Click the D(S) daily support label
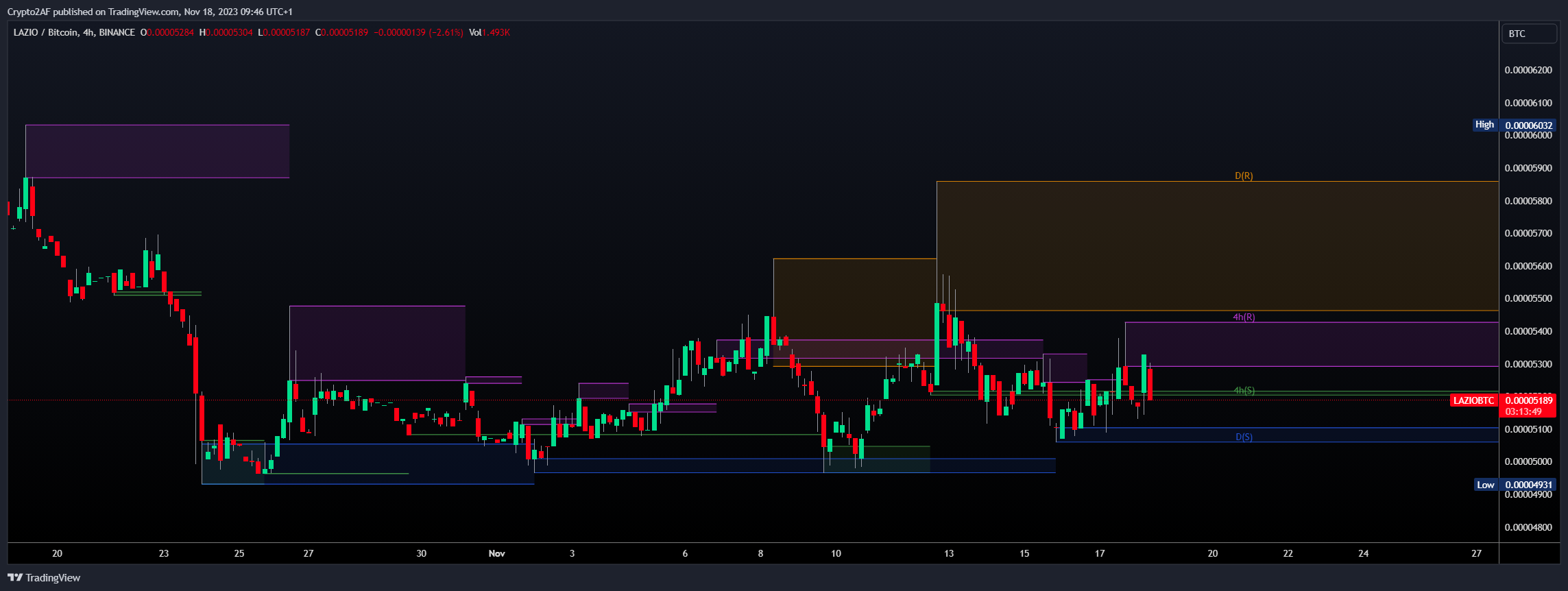This screenshot has width=1568, height=591. [1244, 437]
